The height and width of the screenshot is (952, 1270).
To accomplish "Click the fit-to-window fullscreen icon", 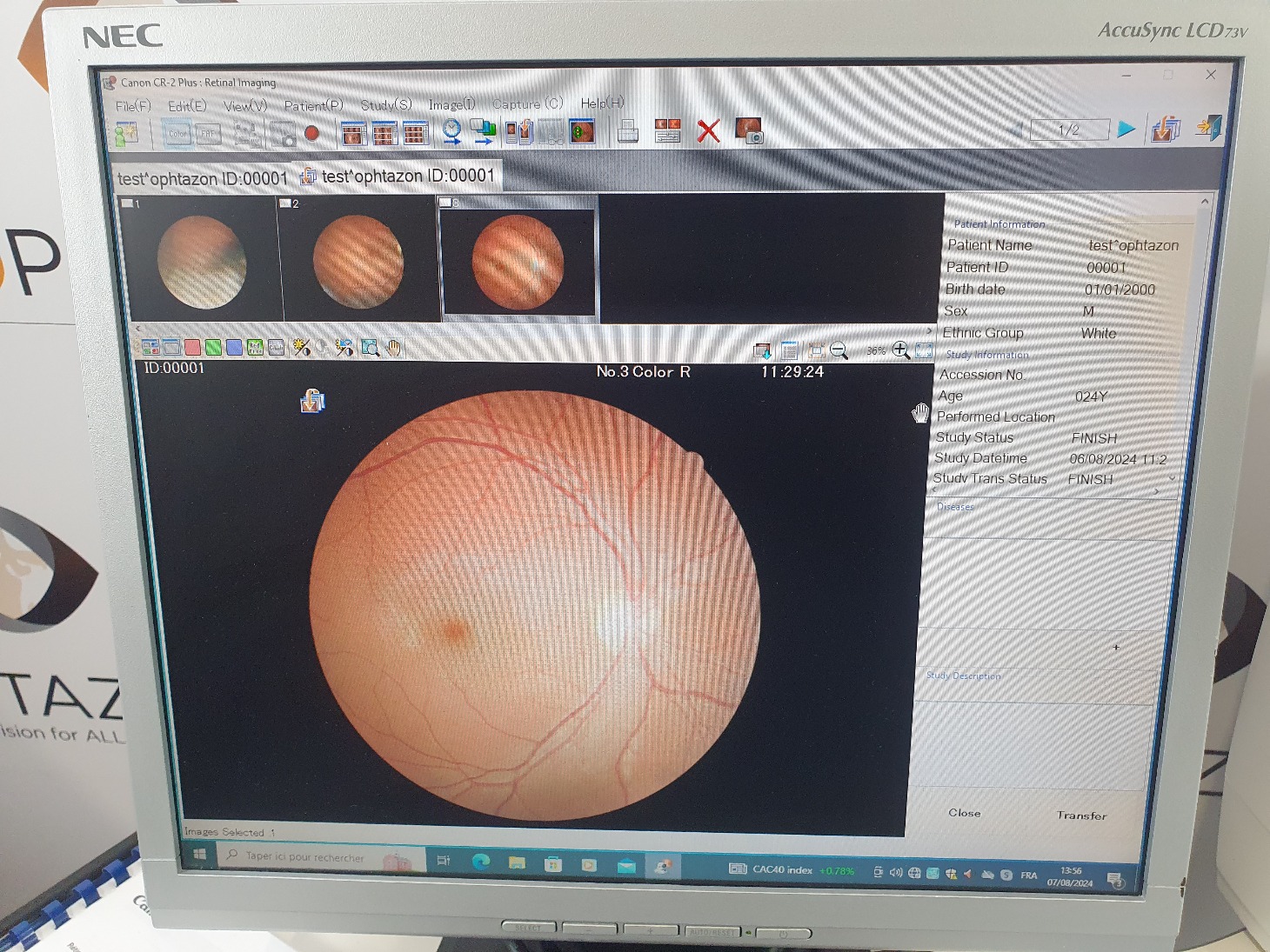I will [x=924, y=350].
